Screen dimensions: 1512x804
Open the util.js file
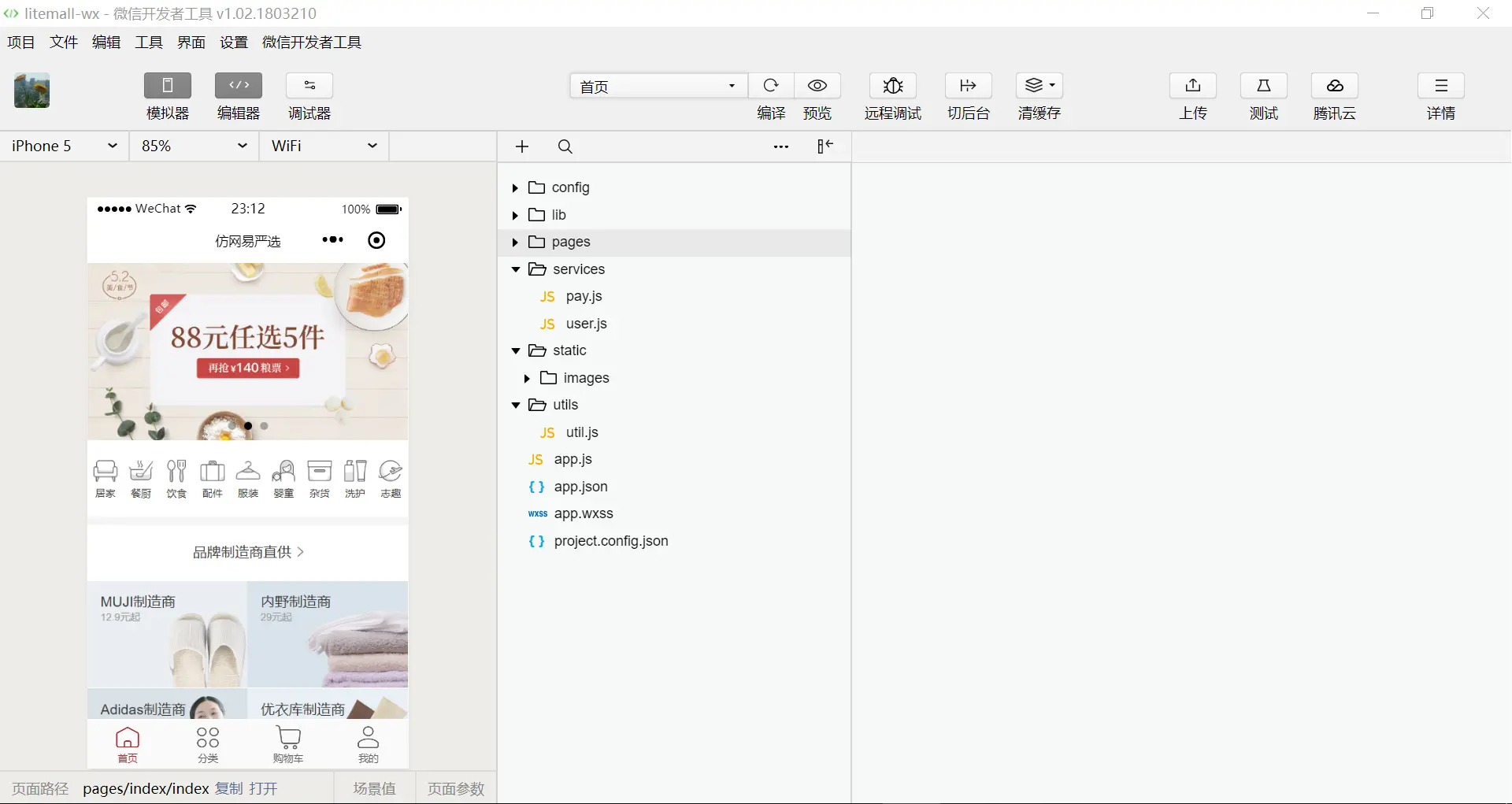[675, 432]
